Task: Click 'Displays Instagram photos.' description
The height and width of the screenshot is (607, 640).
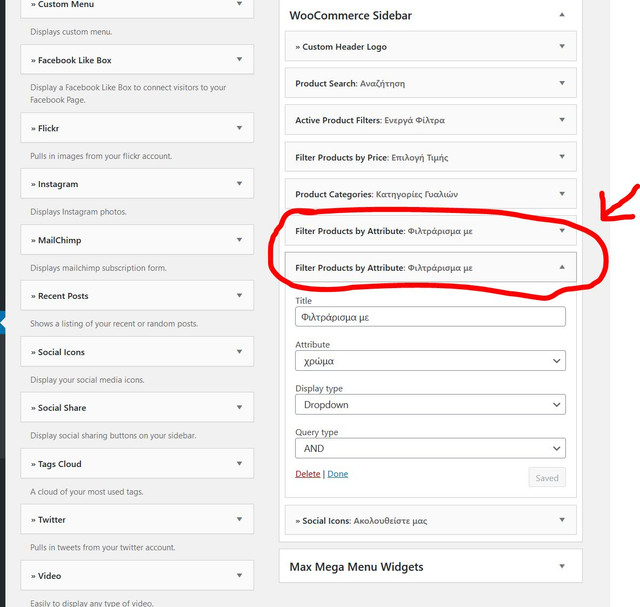Action: (78, 212)
